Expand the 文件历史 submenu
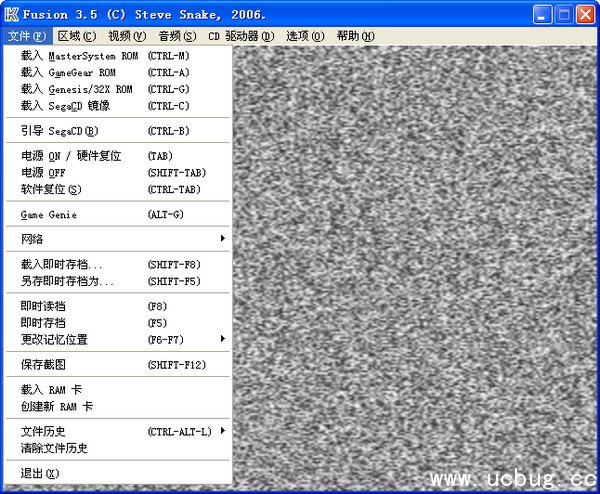The image size is (600, 494). [118, 432]
